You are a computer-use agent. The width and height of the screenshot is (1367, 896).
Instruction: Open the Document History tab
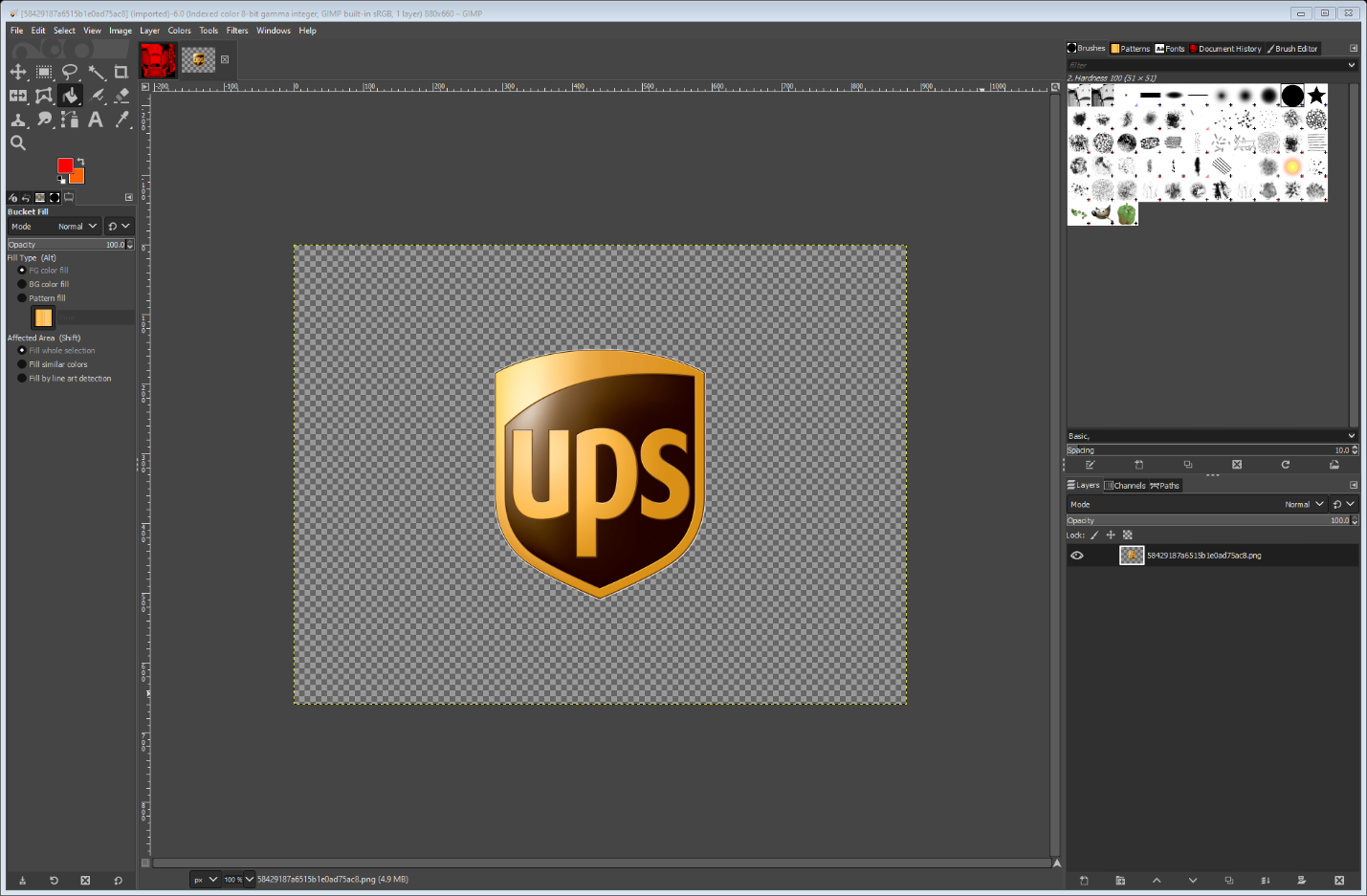[x=1226, y=49]
